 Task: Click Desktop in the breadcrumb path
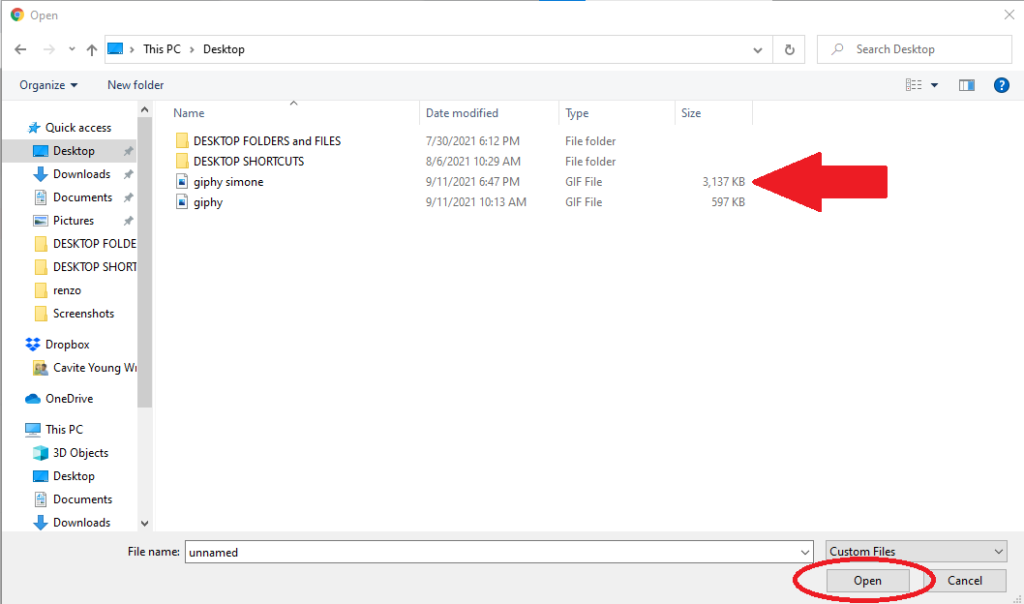point(223,48)
